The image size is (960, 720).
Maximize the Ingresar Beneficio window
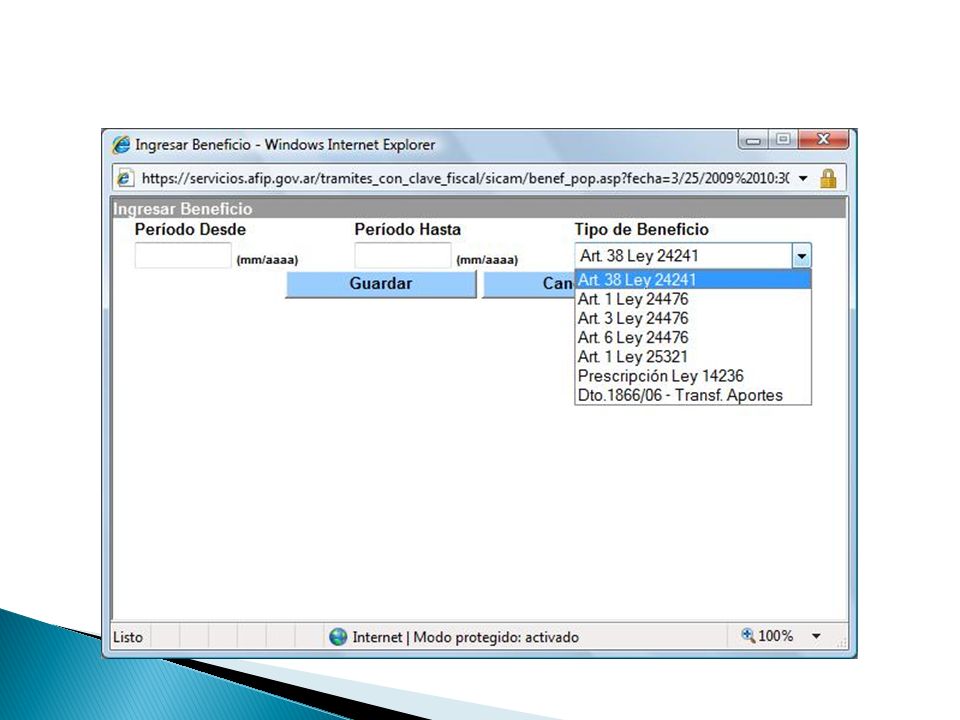click(783, 140)
